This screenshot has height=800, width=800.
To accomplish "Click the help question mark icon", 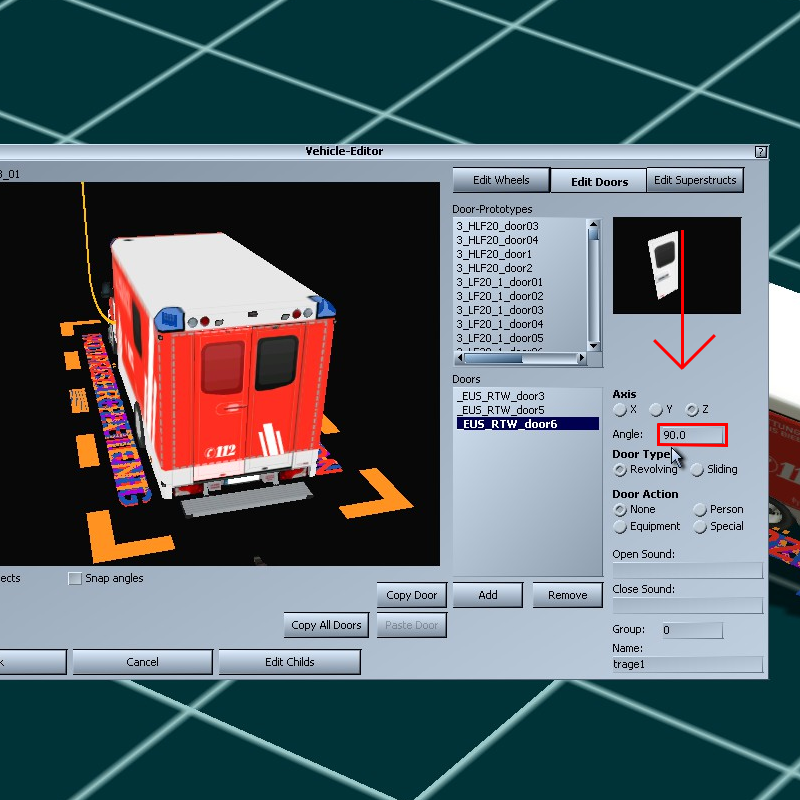I will (761, 152).
